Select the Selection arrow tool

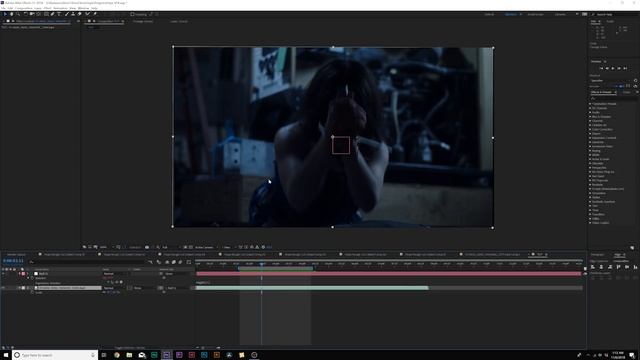click(5, 14)
